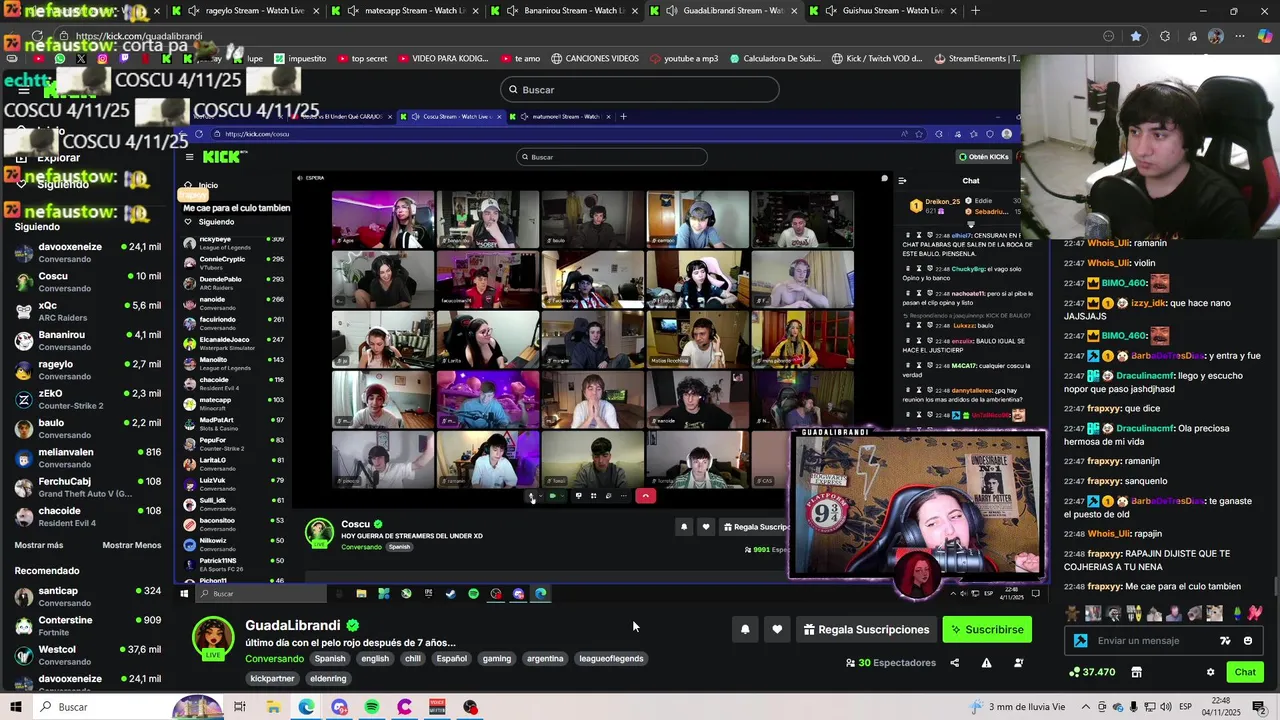1280x720 pixels.
Task: Click the mute tab speaker on Bananirou tab
Action: pos(513,11)
